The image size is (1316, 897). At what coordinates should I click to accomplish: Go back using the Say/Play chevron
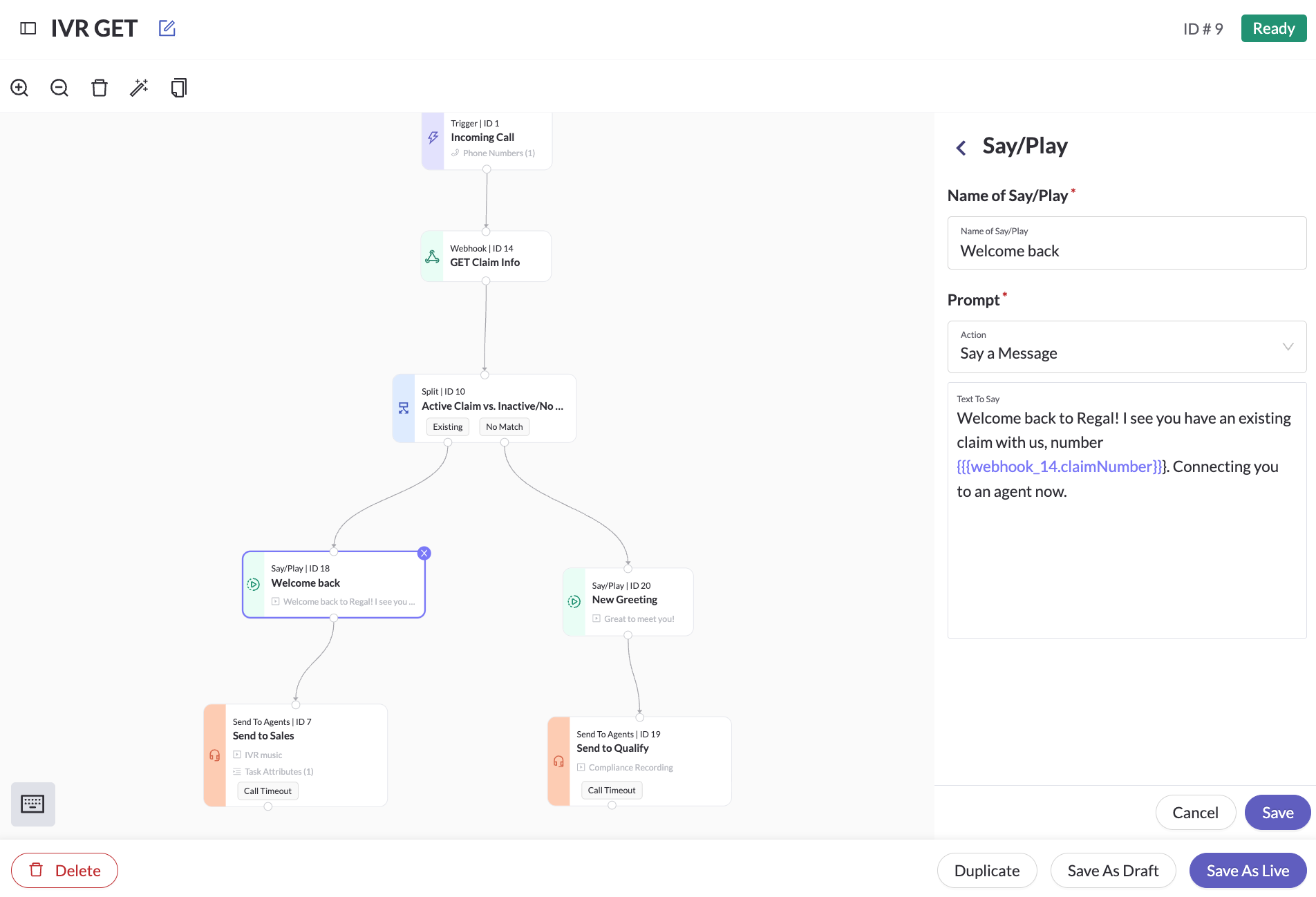click(x=961, y=147)
